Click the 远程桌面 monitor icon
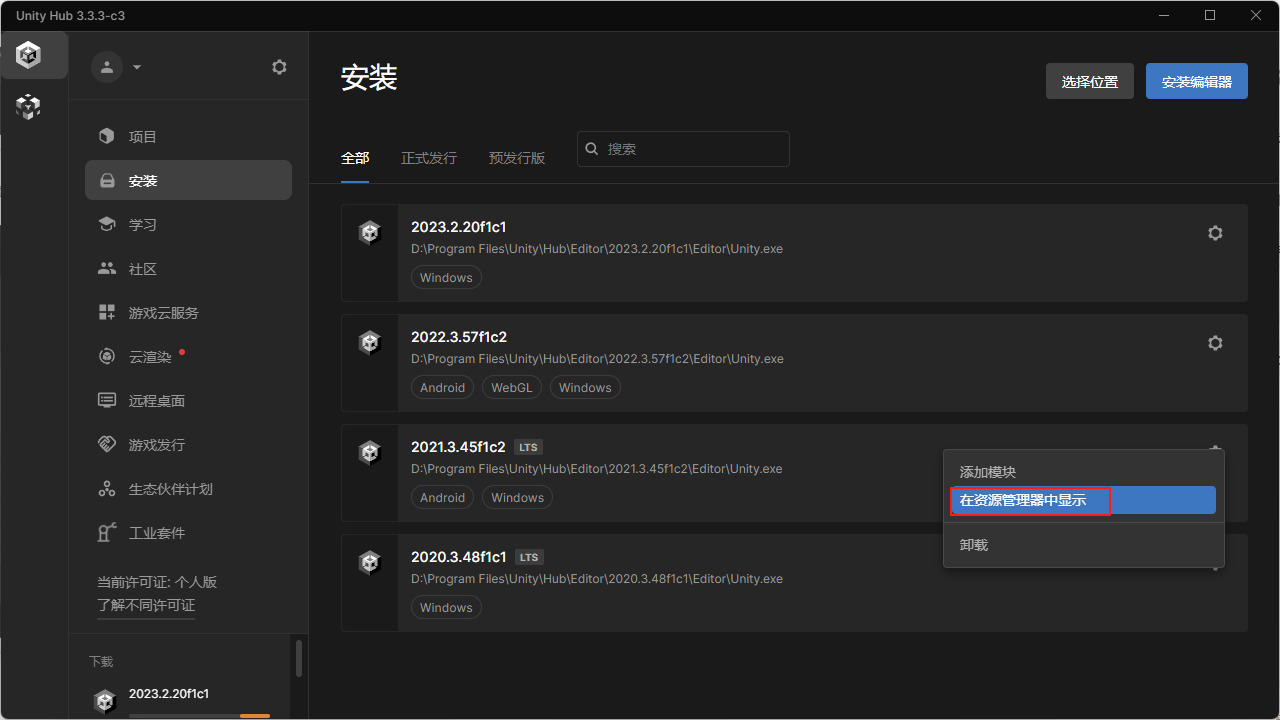Image resolution: width=1280 pixels, height=720 pixels. (x=107, y=401)
